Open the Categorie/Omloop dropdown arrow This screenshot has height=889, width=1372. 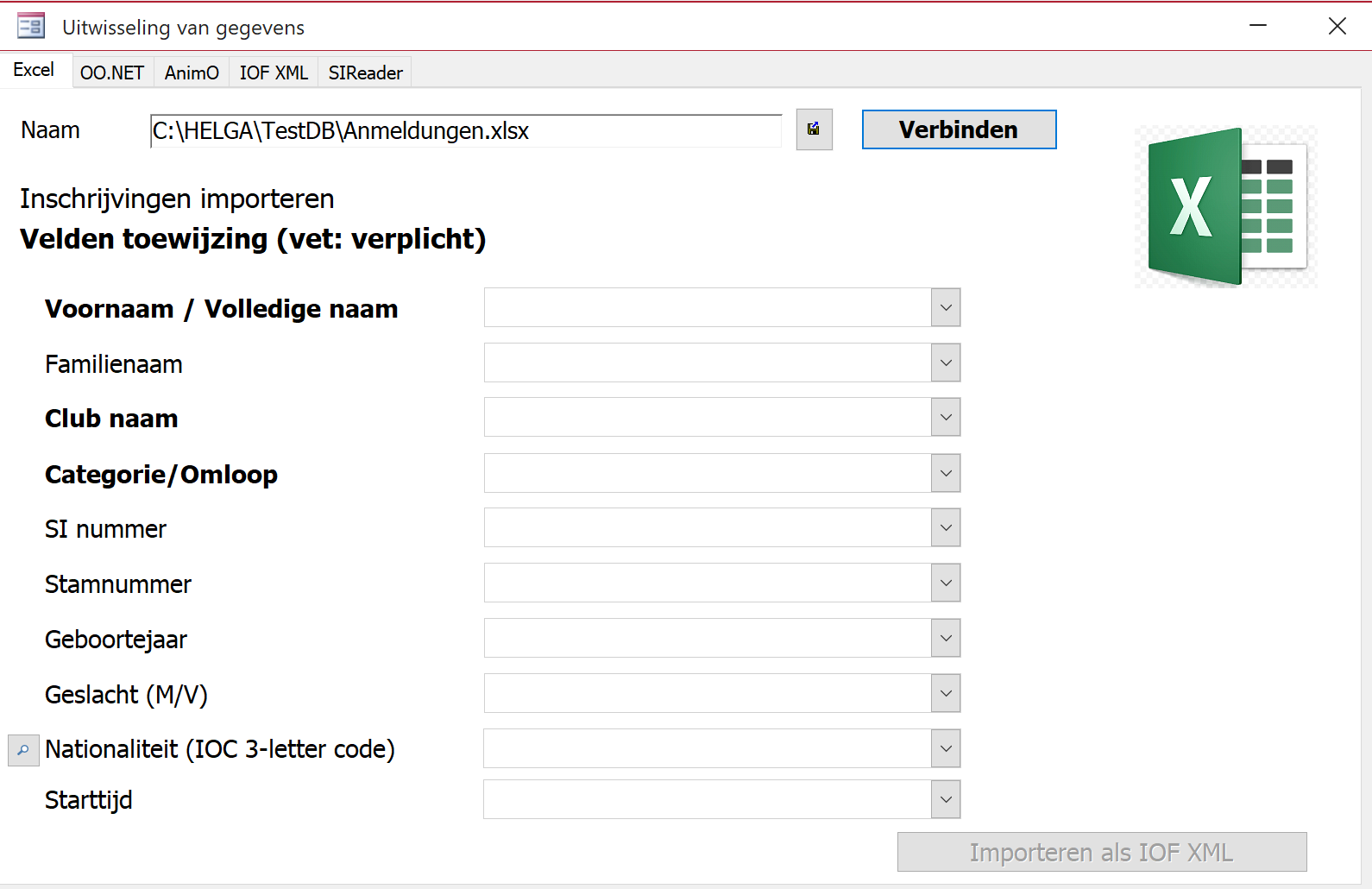(x=946, y=473)
